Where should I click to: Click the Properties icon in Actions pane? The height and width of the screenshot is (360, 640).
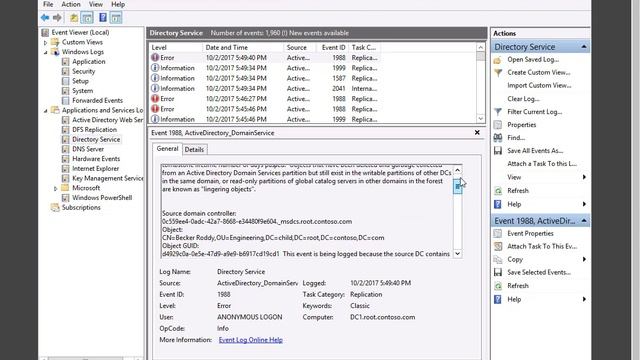click(498, 125)
